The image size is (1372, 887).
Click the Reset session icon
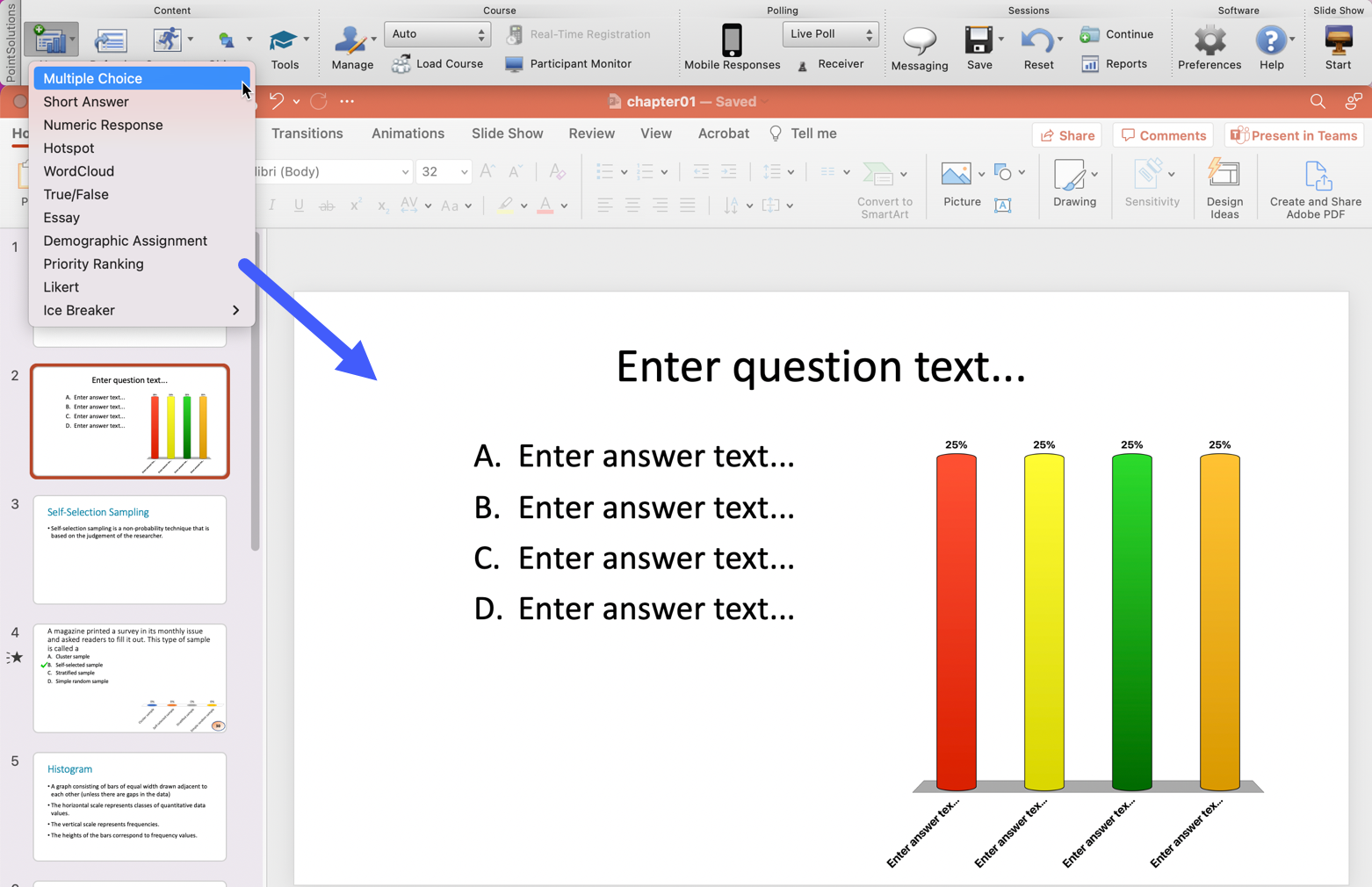coord(1036,40)
